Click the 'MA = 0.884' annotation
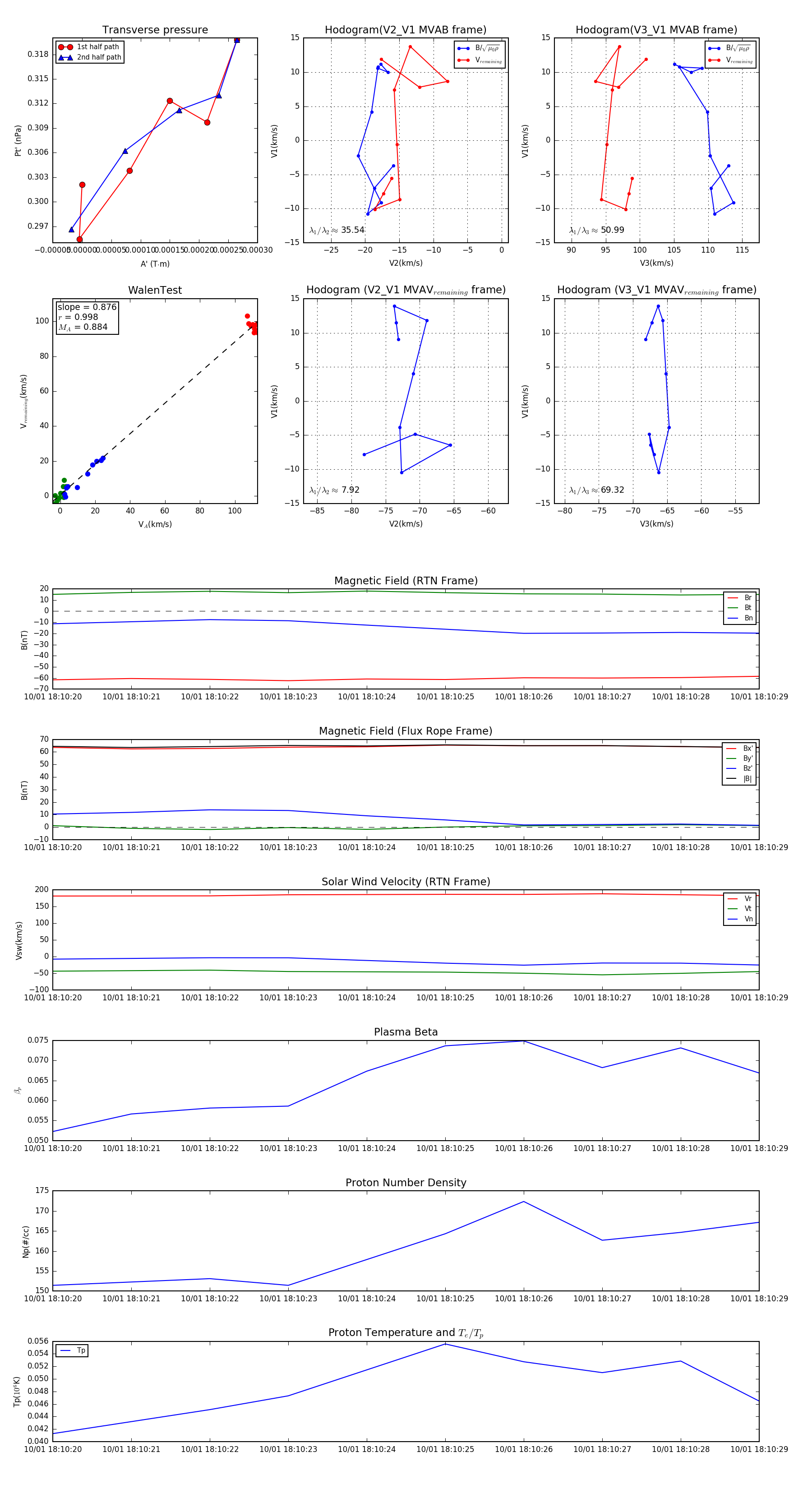812x1489 pixels. (83, 327)
